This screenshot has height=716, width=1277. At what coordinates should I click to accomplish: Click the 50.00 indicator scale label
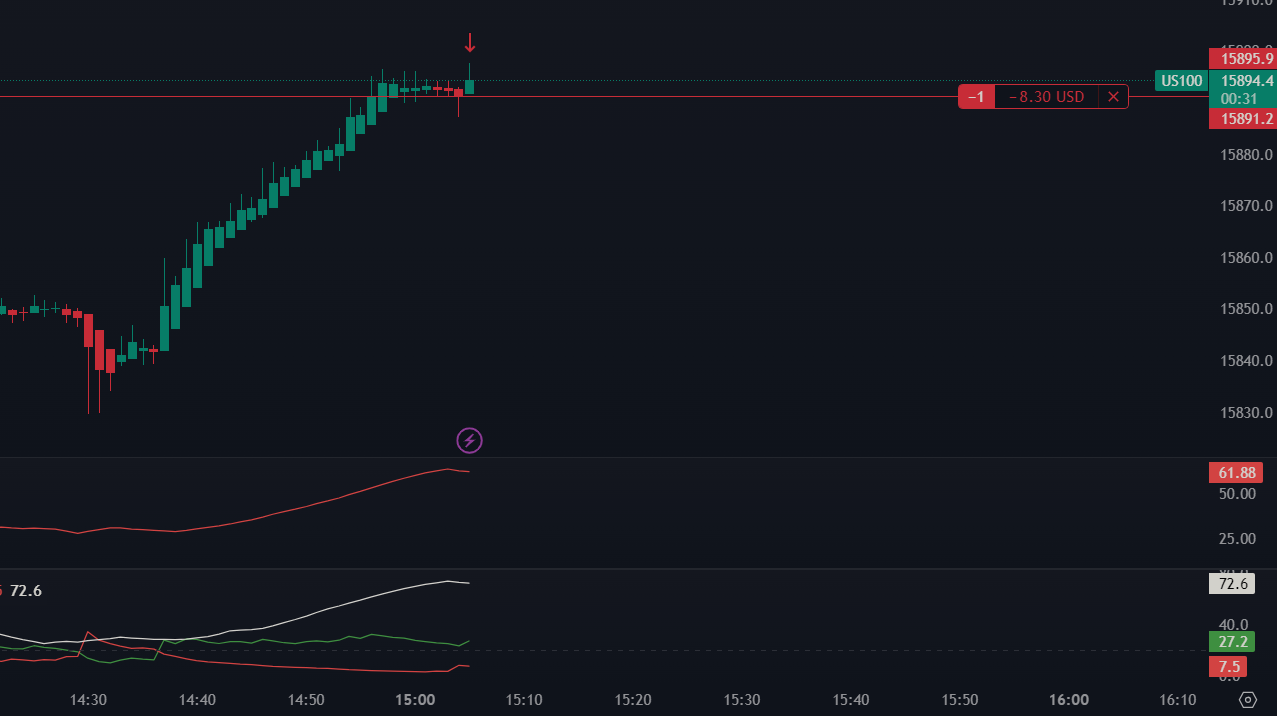tap(1237, 494)
